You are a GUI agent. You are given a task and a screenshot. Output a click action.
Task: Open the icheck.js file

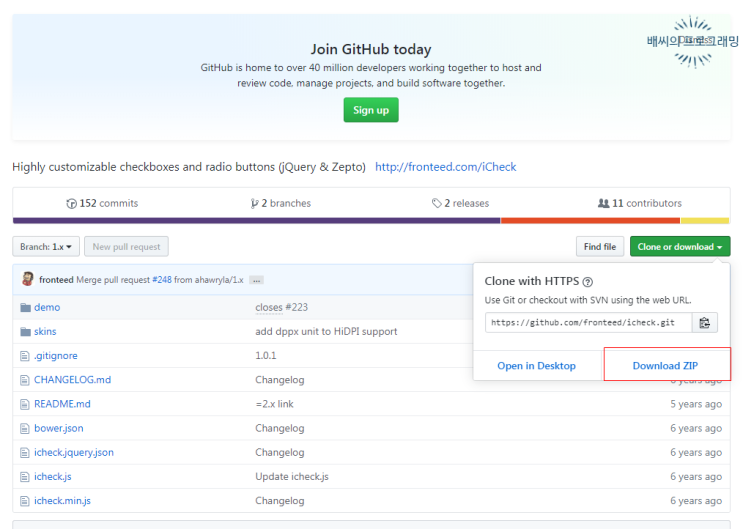tap(53, 476)
